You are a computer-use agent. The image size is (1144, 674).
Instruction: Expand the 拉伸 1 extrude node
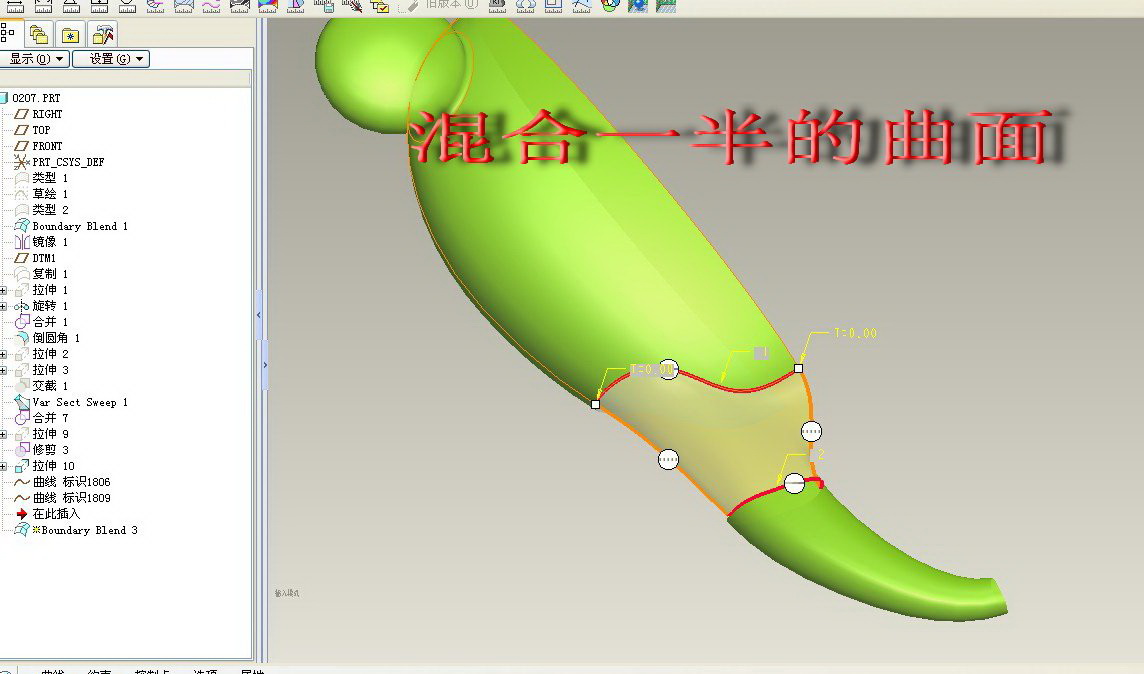[4, 290]
